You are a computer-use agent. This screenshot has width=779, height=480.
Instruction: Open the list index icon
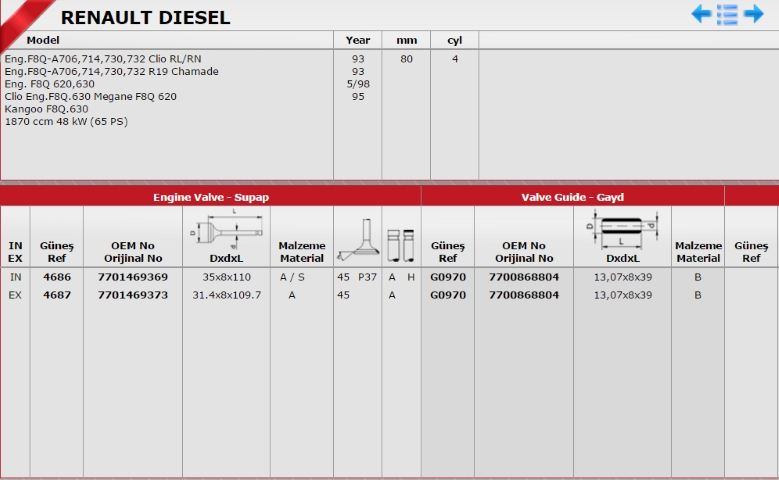click(x=727, y=14)
